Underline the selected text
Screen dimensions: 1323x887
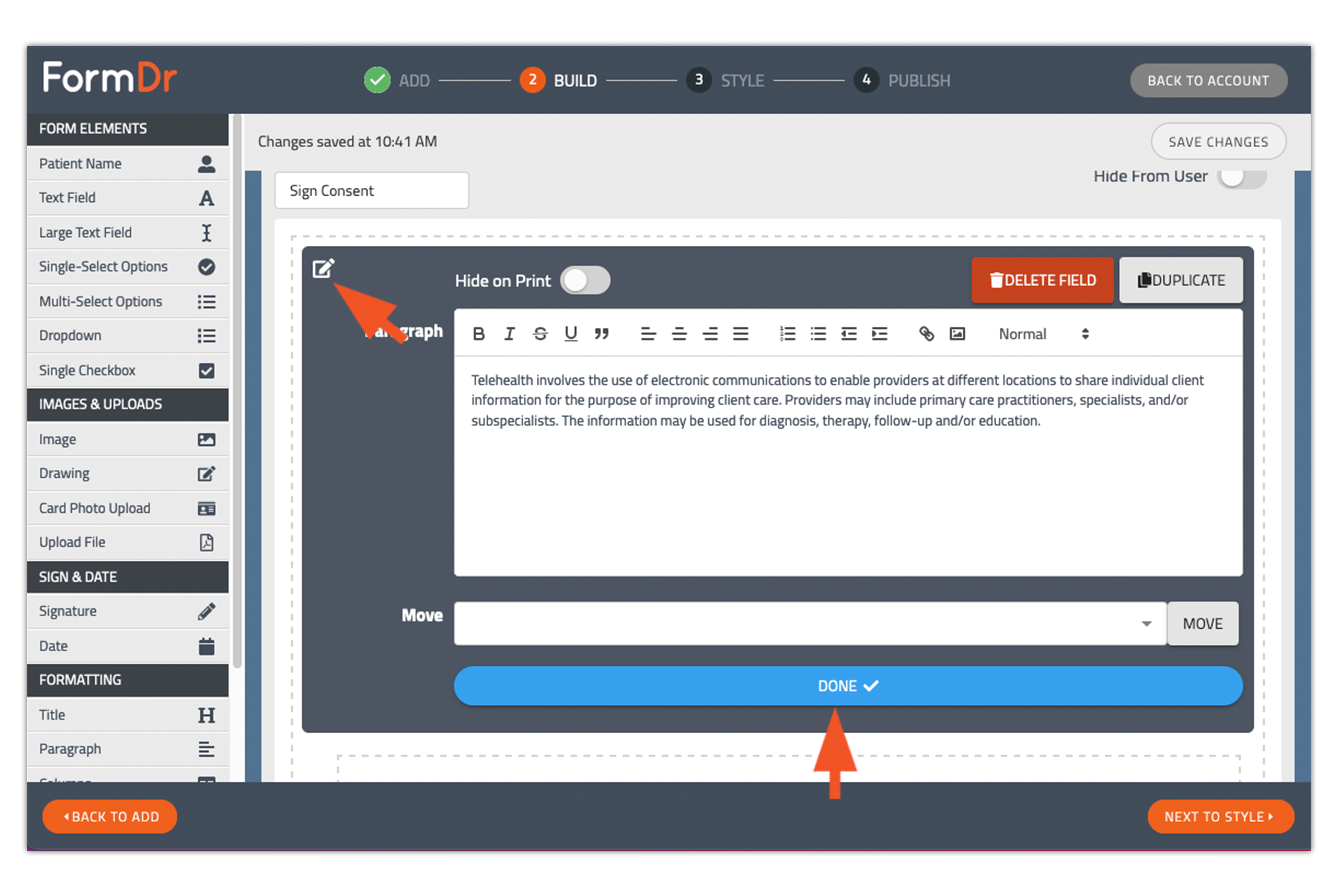[x=571, y=334]
